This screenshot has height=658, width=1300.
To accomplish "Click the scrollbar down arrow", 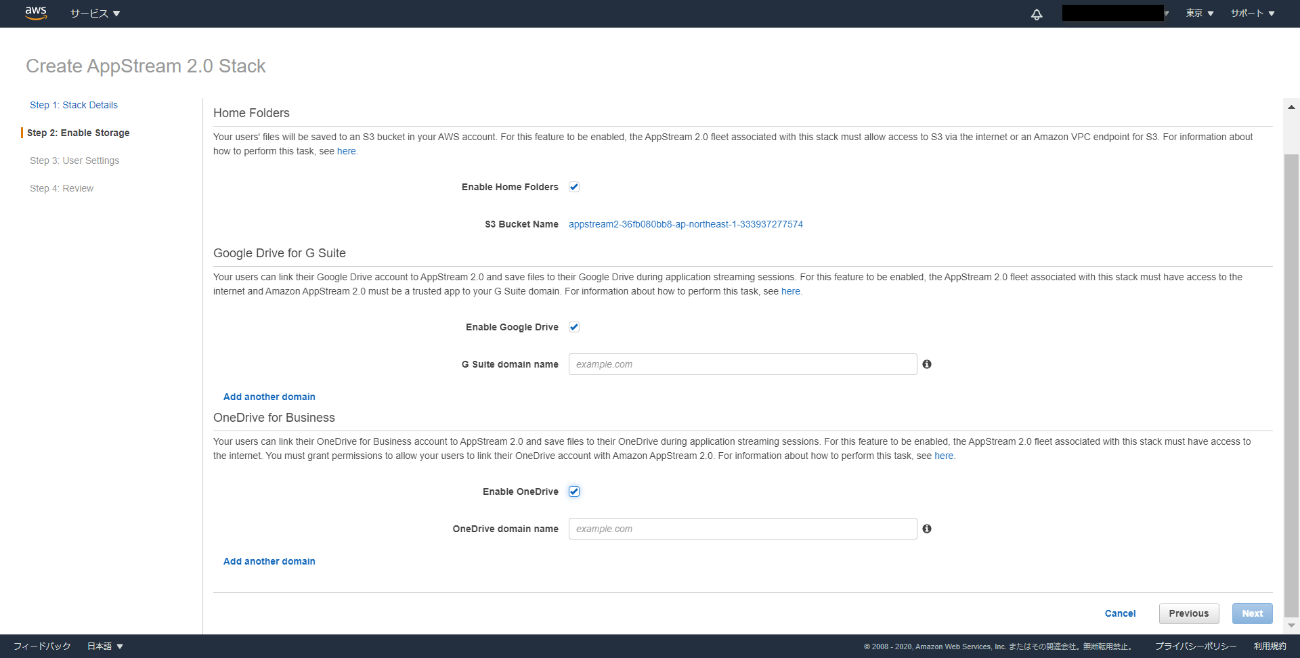I will [1291, 626].
